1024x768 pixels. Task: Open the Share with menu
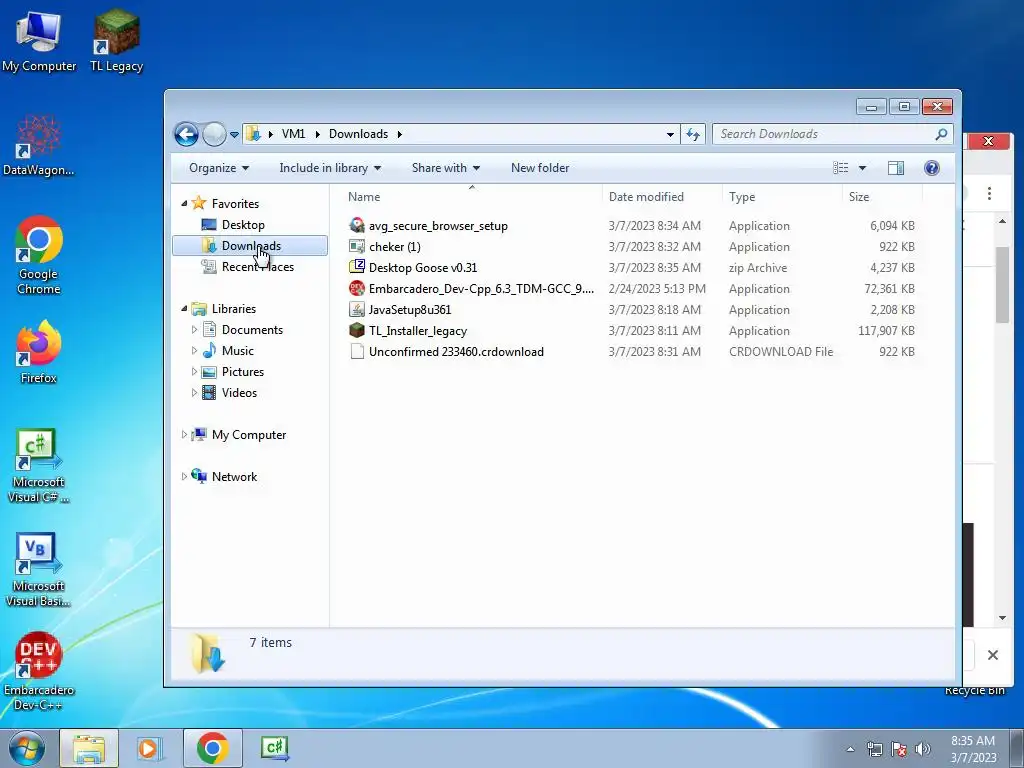click(445, 168)
